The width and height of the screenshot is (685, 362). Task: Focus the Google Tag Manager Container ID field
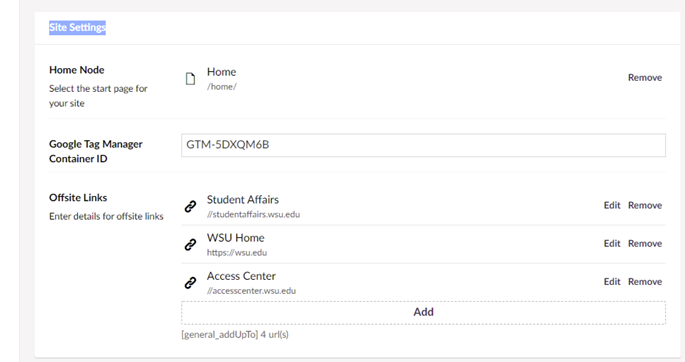click(x=423, y=145)
